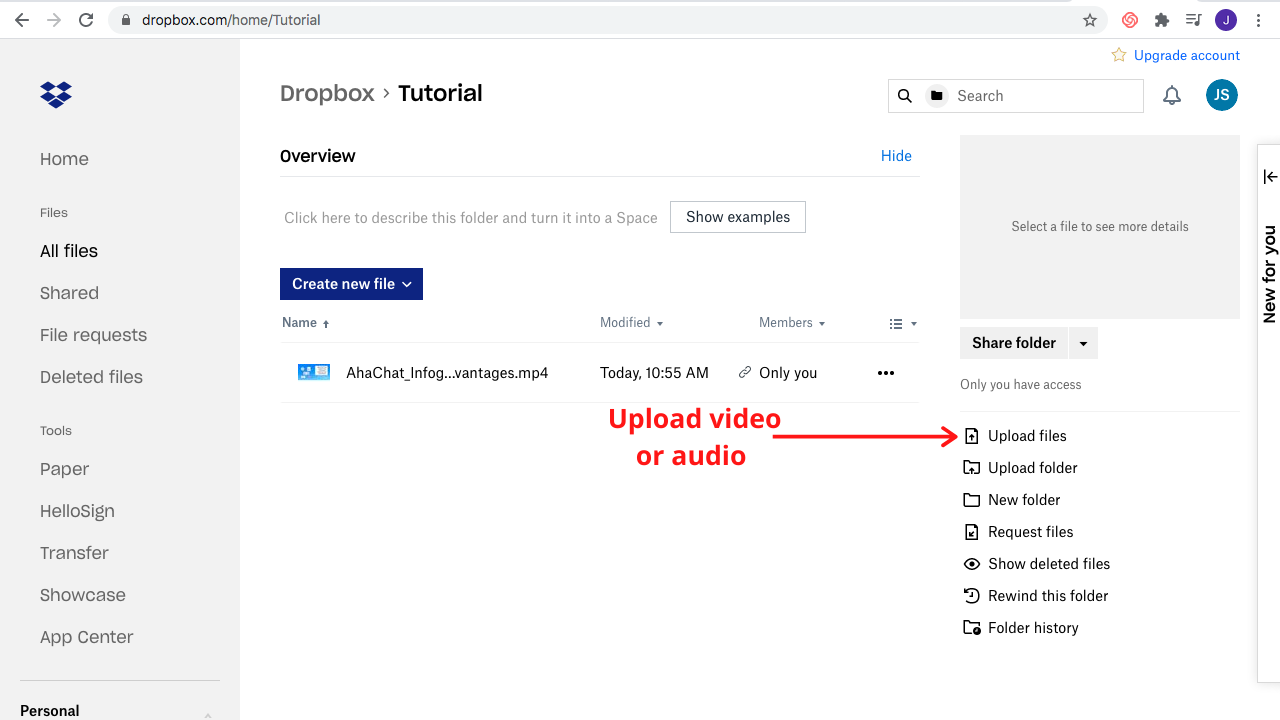Open Transfer in the sidebar
Screen dimensions: 1280x720
(74, 553)
